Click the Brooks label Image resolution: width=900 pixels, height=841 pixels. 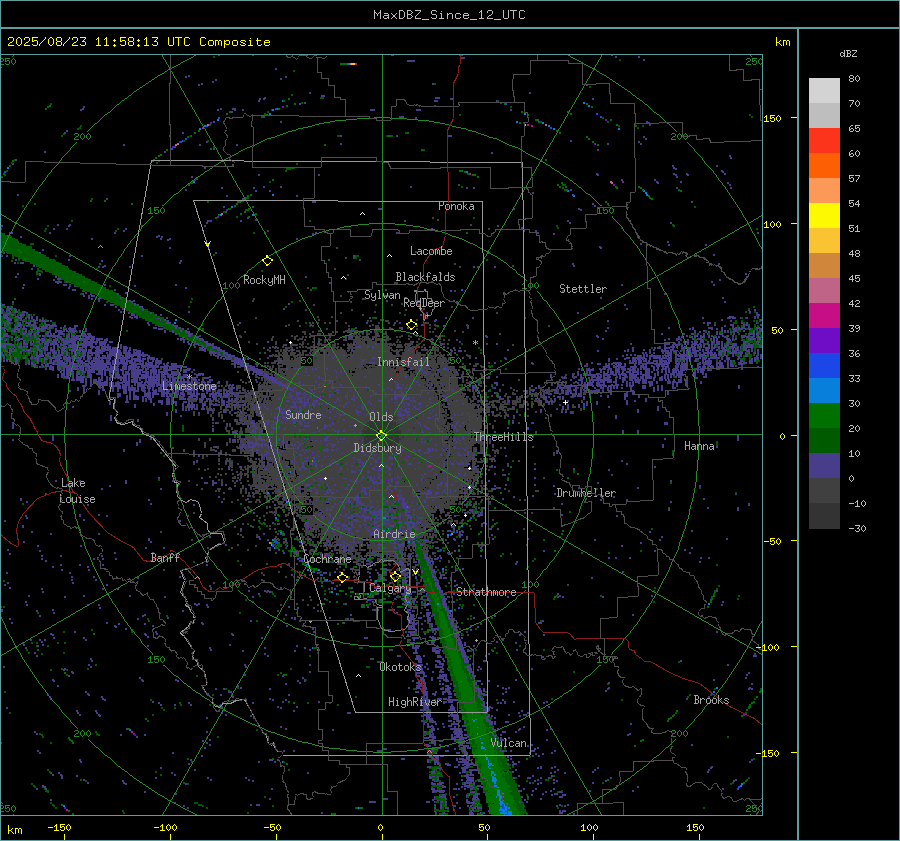click(712, 700)
